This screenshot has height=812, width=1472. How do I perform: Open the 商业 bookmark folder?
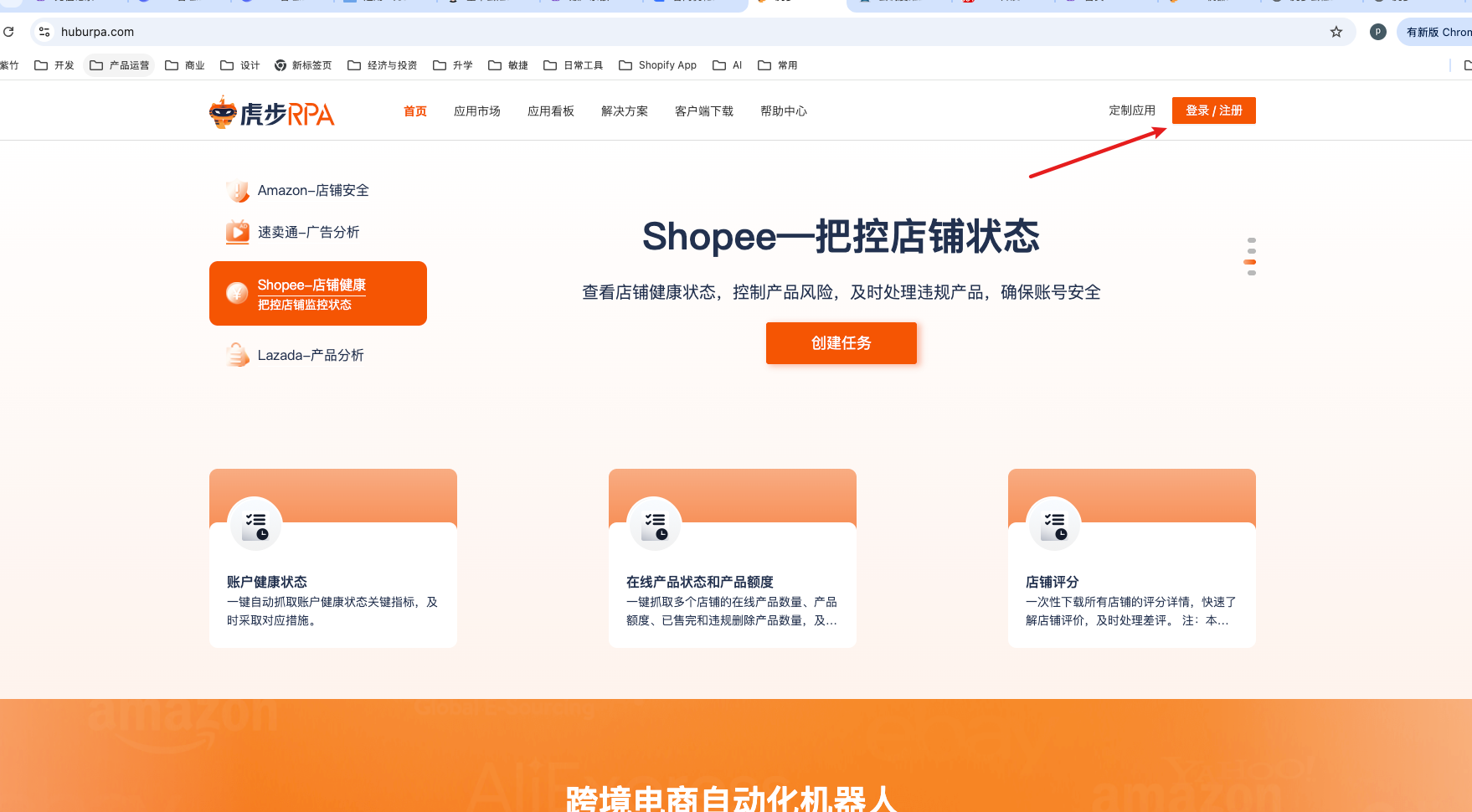pyautogui.click(x=185, y=65)
